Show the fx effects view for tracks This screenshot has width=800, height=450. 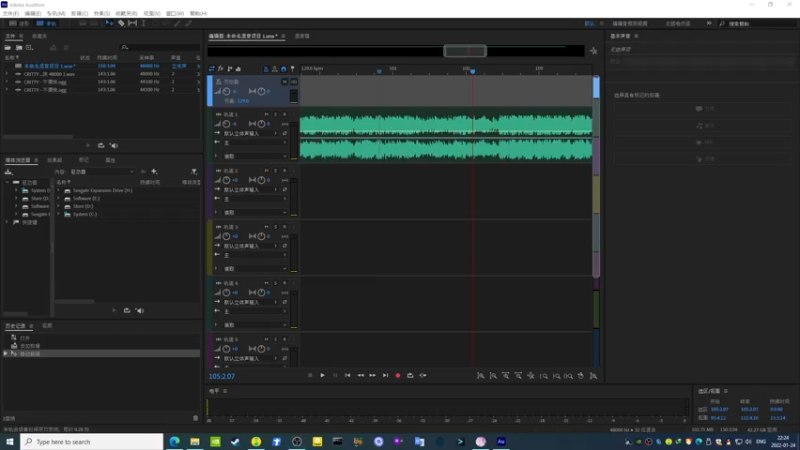tap(222, 68)
